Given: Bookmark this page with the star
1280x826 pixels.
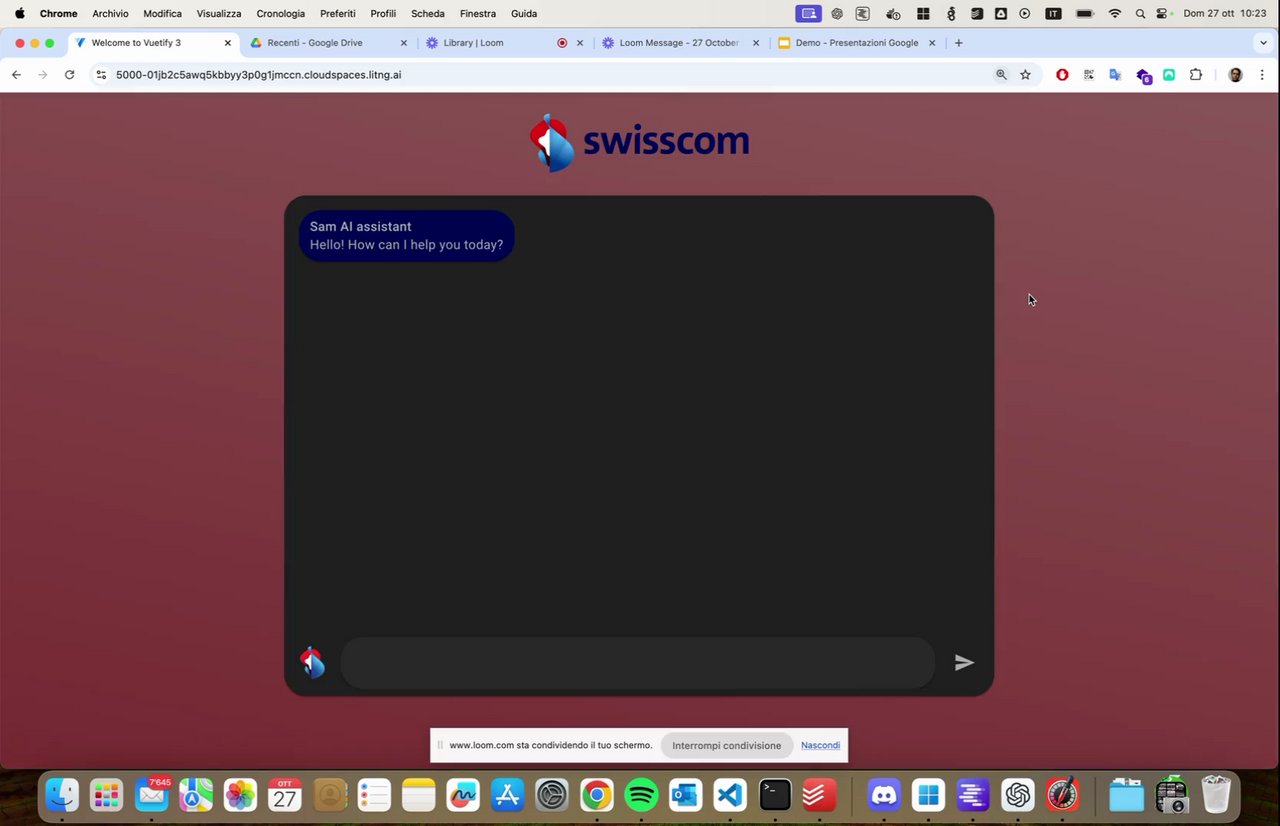Looking at the screenshot, I should (1025, 75).
